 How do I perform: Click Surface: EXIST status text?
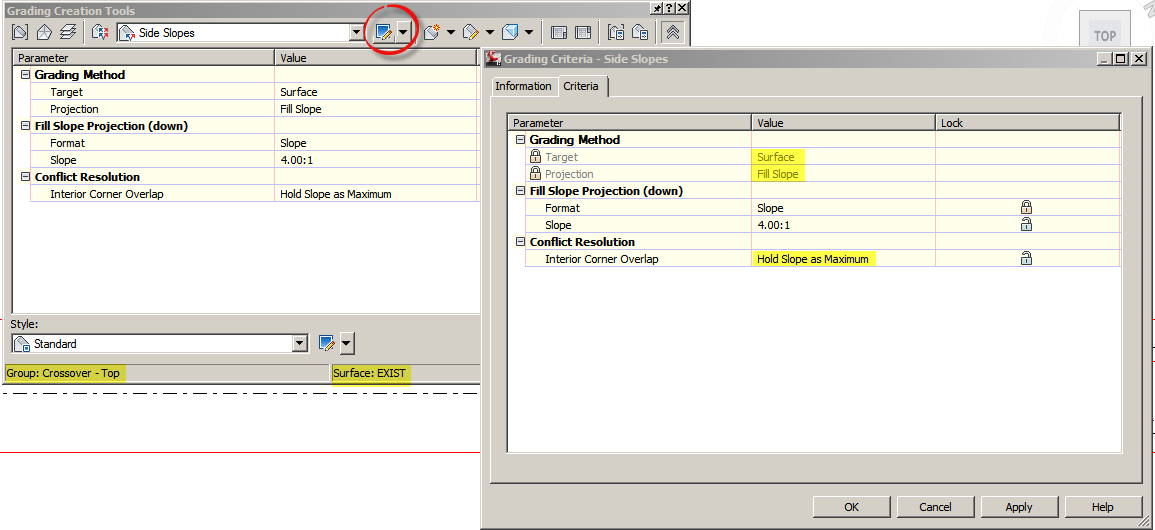(371, 372)
